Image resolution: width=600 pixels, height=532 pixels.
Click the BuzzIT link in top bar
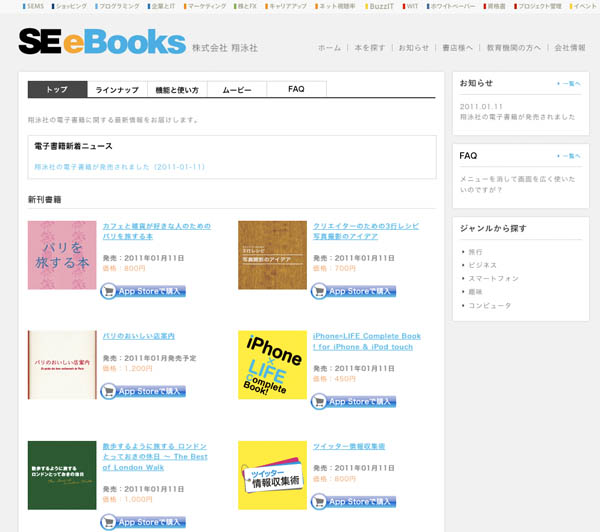pyautogui.click(x=380, y=6)
